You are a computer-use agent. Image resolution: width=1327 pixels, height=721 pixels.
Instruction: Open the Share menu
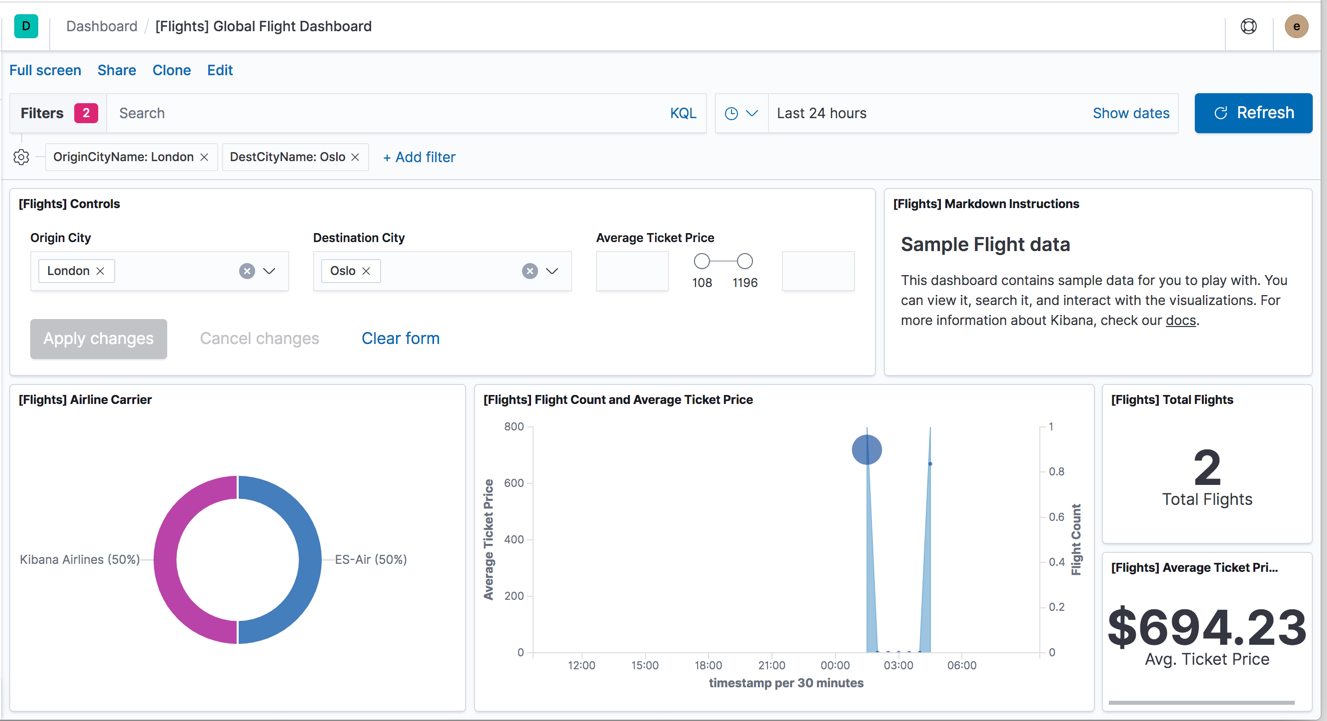(116, 70)
